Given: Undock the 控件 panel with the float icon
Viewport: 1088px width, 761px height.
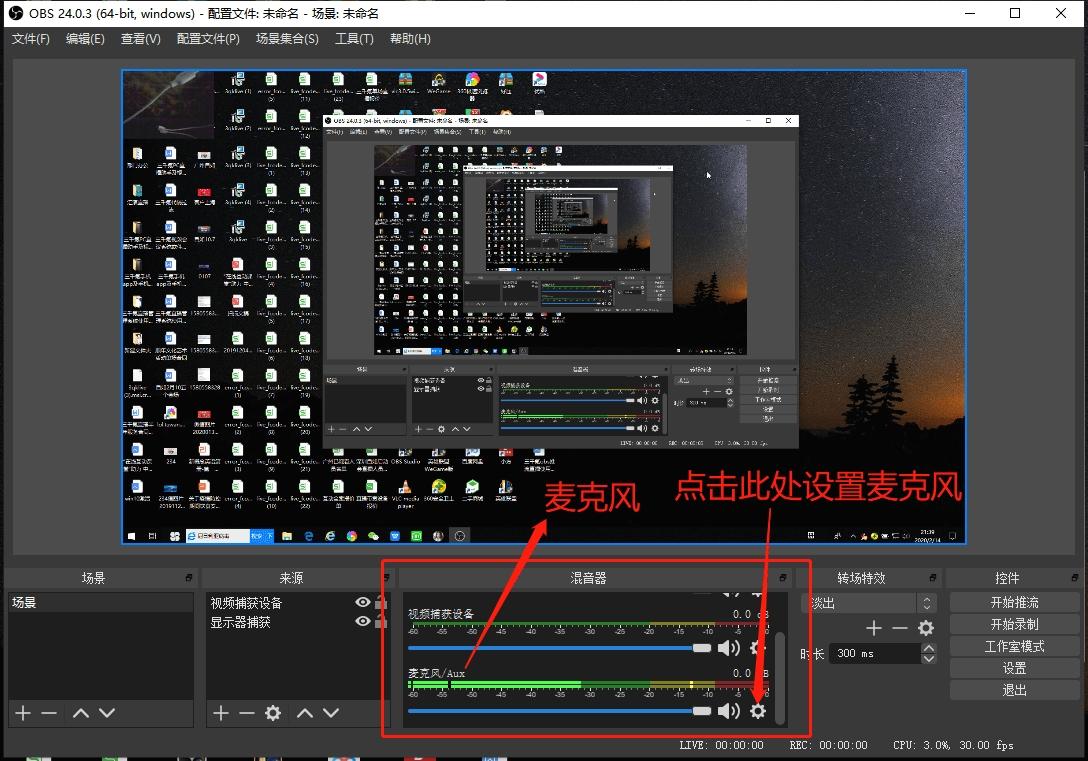Looking at the screenshot, I should click(x=1074, y=577).
